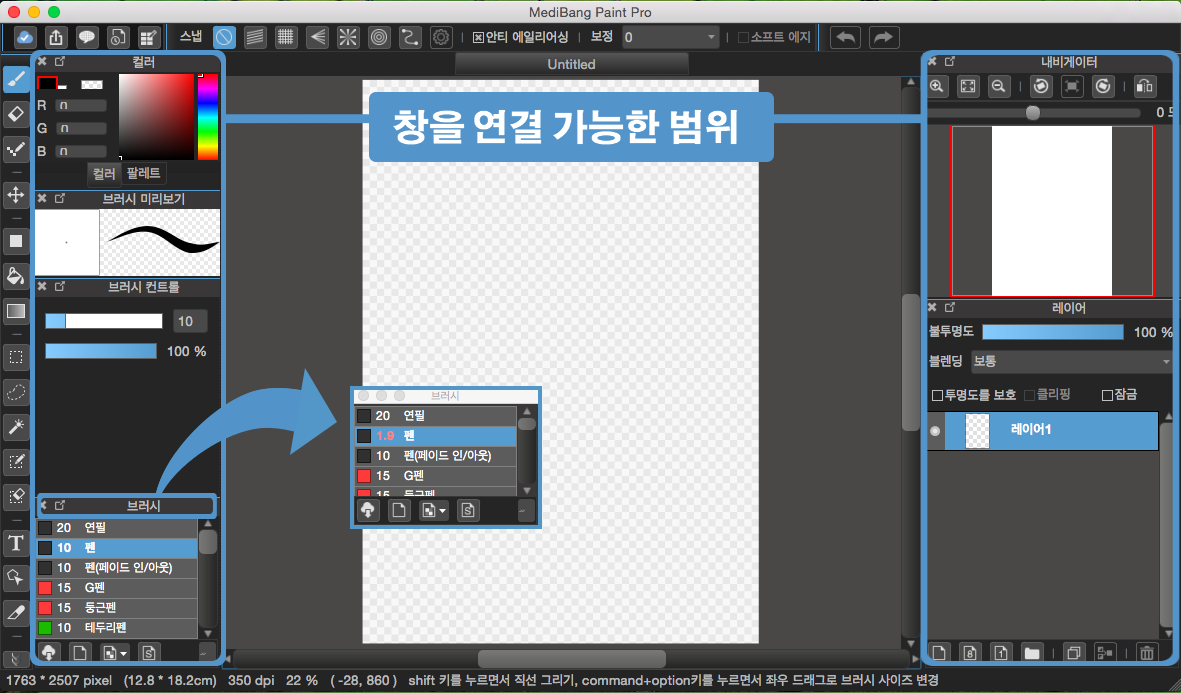
Task: Enable crisscross grid snap
Action: 285,37
